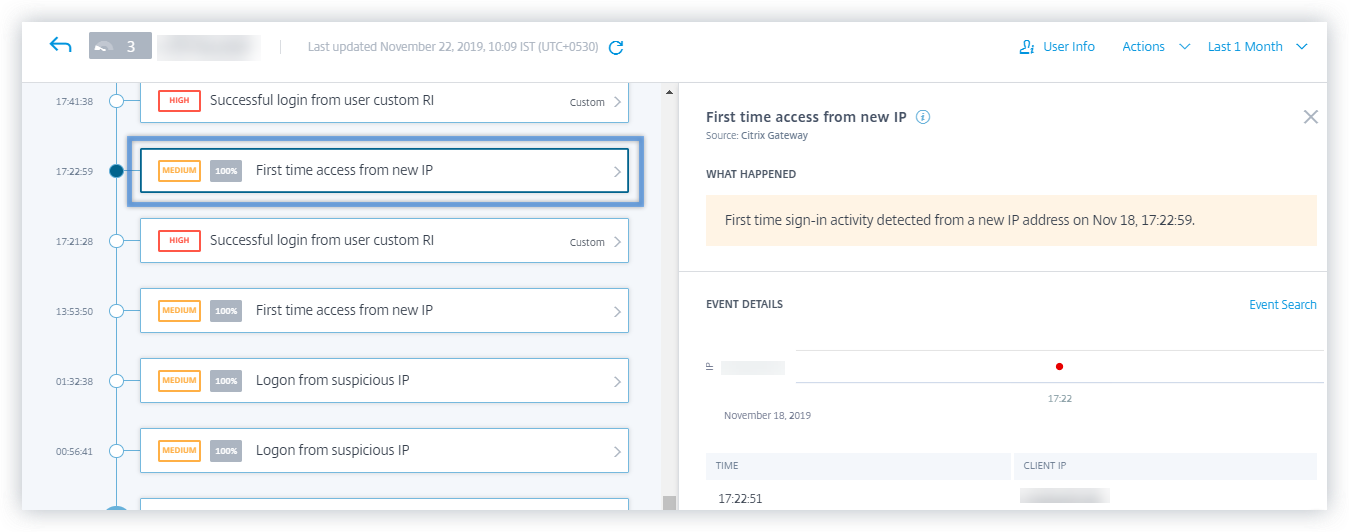This screenshot has width=1349, height=532.
Task: Expand the 17:41:38 Successful login entry chevron
Action: click(617, 102)
